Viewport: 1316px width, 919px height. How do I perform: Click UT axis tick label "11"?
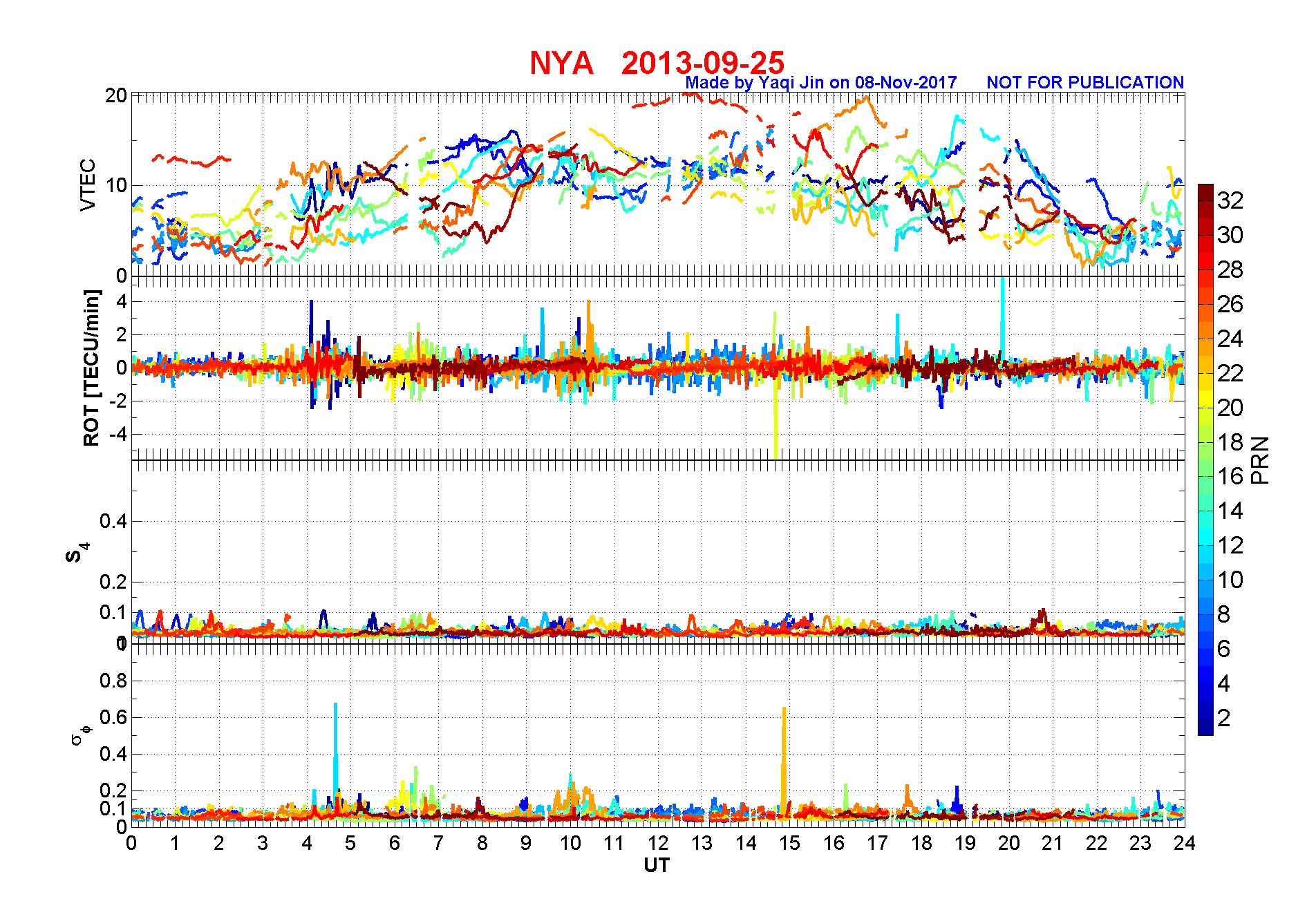(x=614, y=843)
